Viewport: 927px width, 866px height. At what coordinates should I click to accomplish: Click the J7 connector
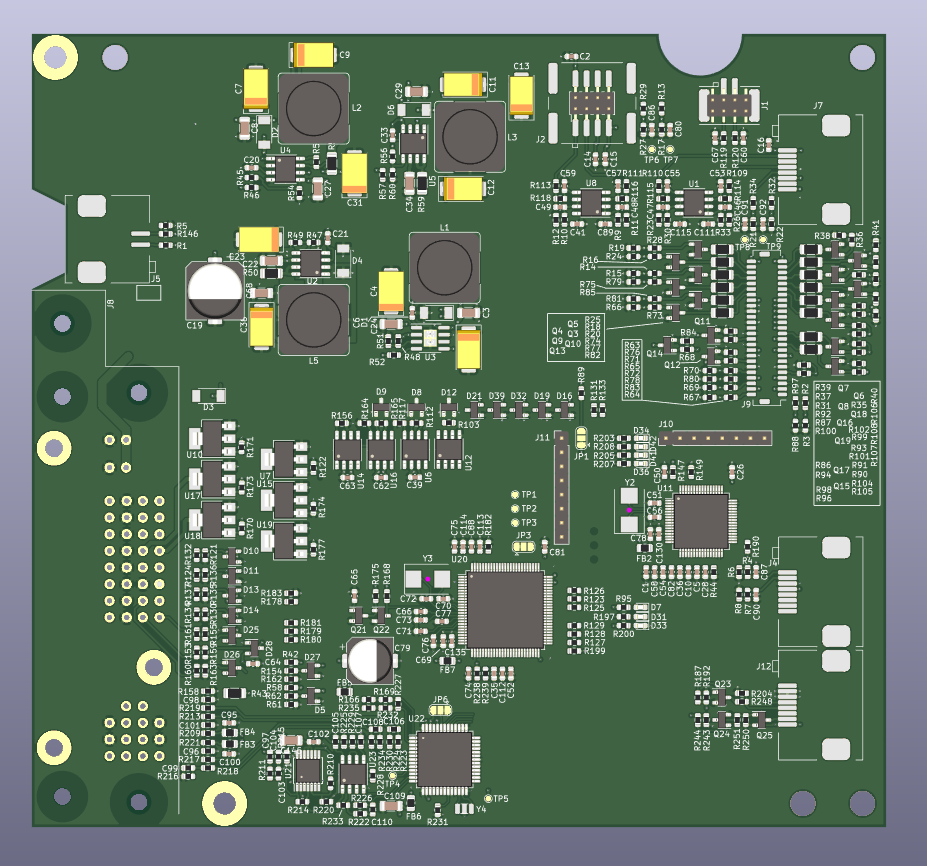tap(819, 170)
